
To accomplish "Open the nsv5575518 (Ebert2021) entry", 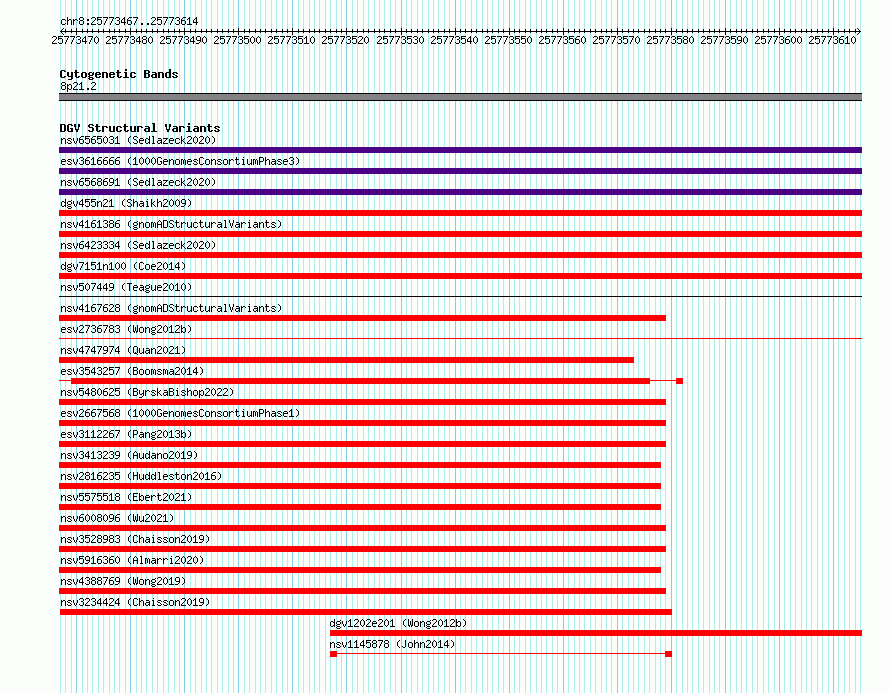I will pos(126,497).
